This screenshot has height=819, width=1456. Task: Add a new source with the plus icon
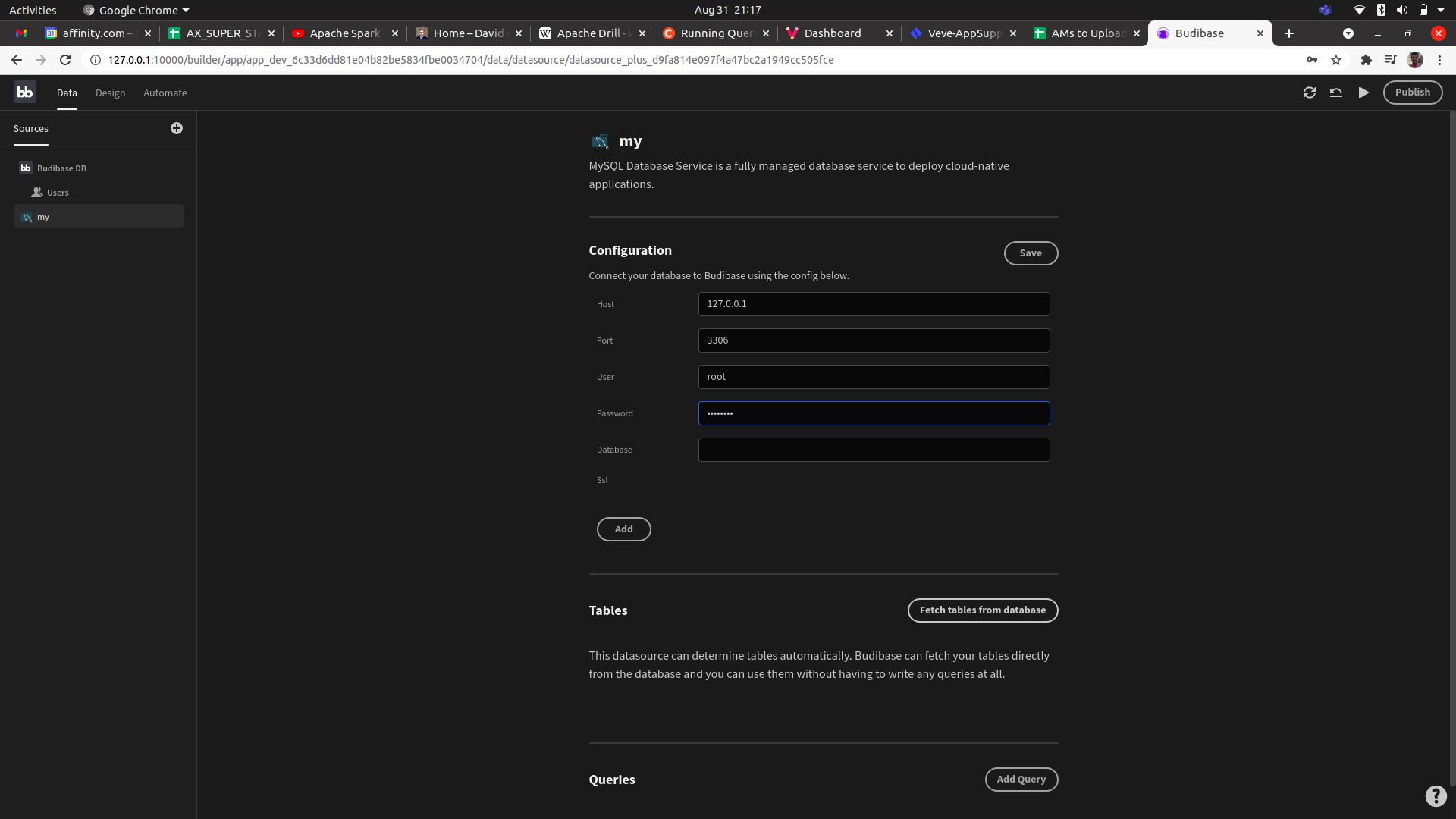(177, 128)
